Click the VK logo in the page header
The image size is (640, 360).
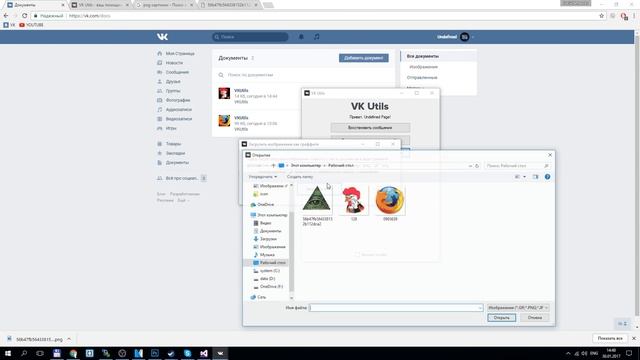click(x=162, y=37)
